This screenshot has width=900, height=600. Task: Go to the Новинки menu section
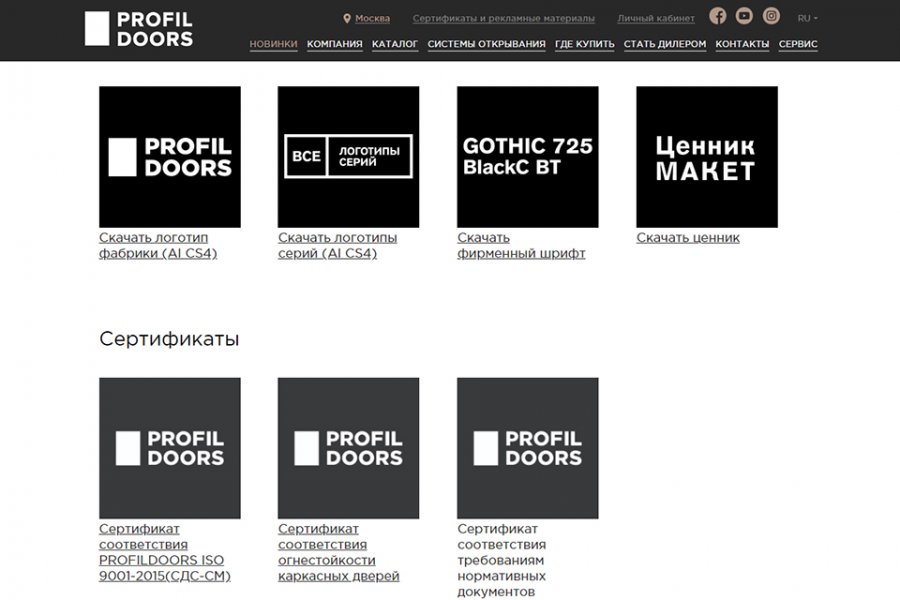point(273,44)
